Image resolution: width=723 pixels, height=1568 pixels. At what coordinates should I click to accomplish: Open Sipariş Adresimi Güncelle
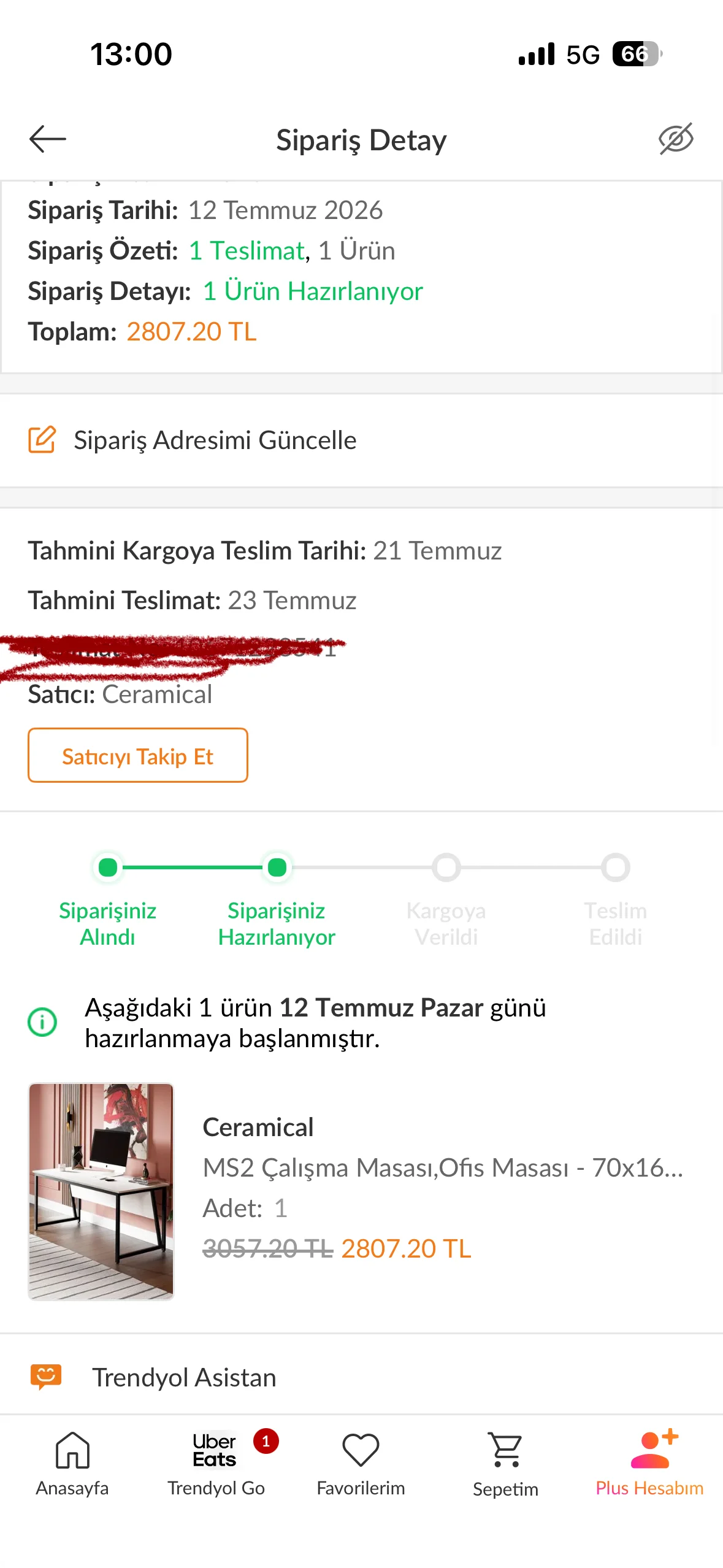coord(361,440)
